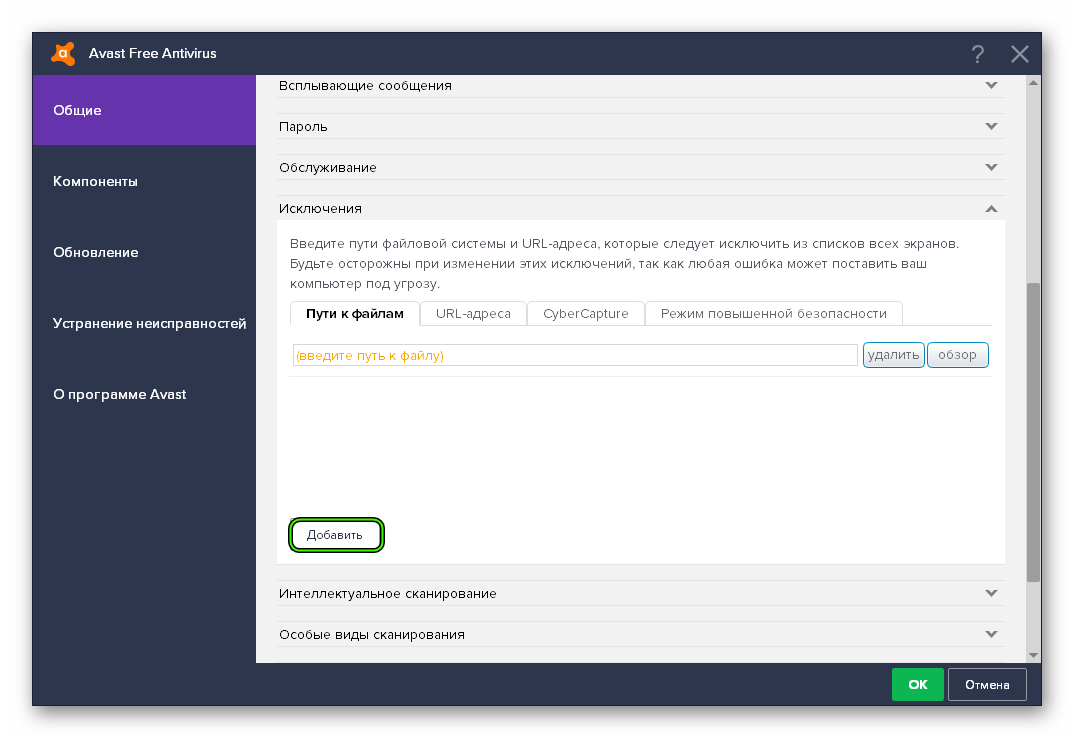Focus the file path input field

tap(575, 356)
